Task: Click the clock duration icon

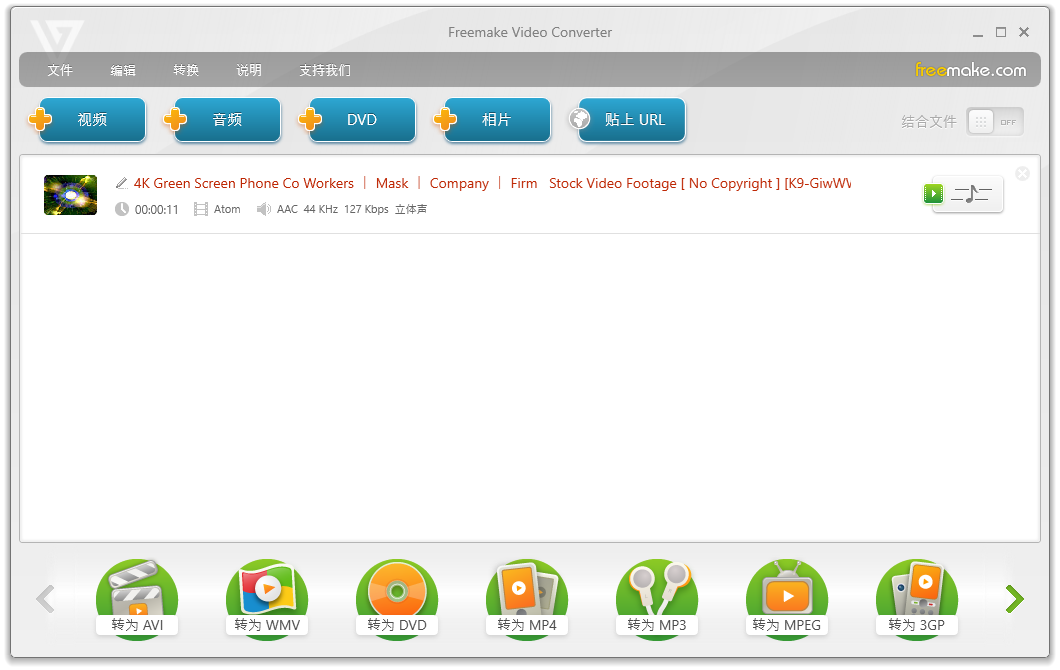Action: 122,210
